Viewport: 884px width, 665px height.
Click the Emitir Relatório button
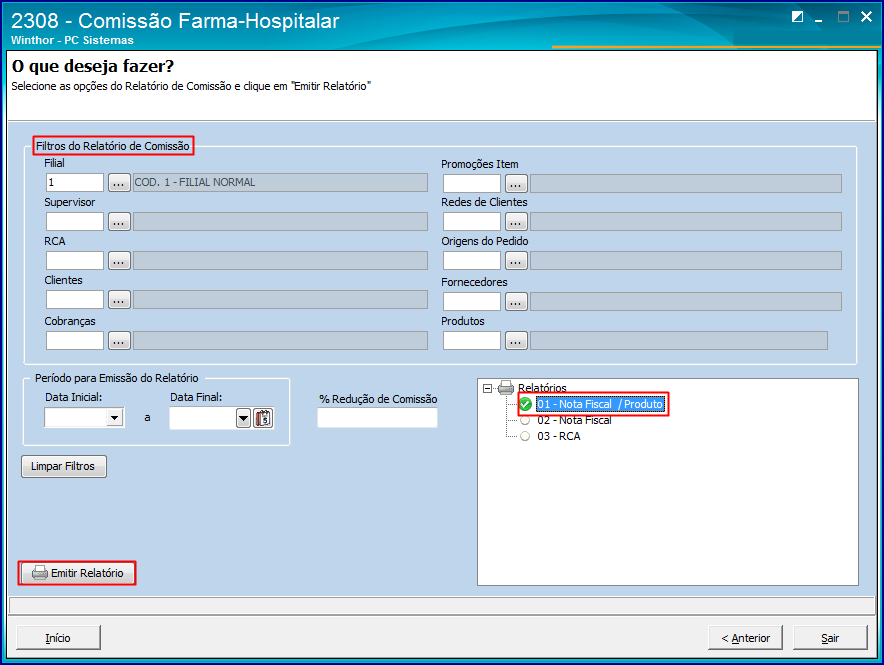click(77, 573)
